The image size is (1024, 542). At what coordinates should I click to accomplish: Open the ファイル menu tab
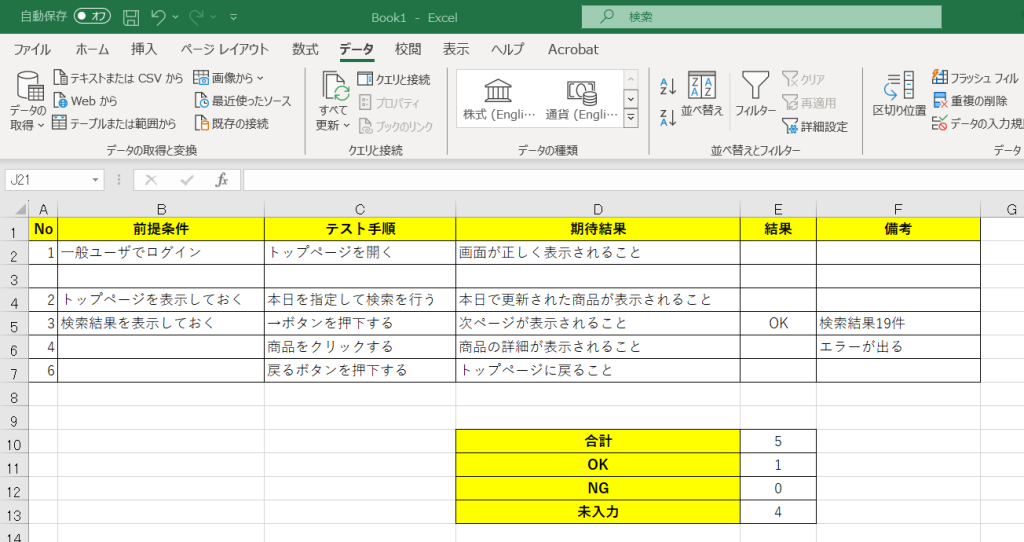coord(32,50)
